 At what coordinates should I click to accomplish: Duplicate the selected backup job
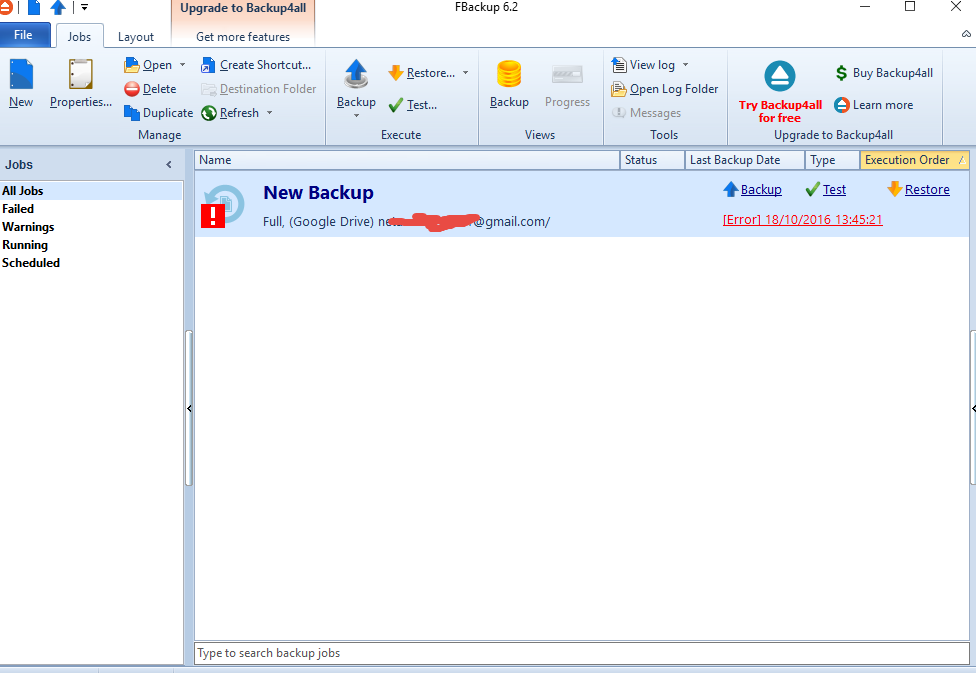tap(158, 113)
